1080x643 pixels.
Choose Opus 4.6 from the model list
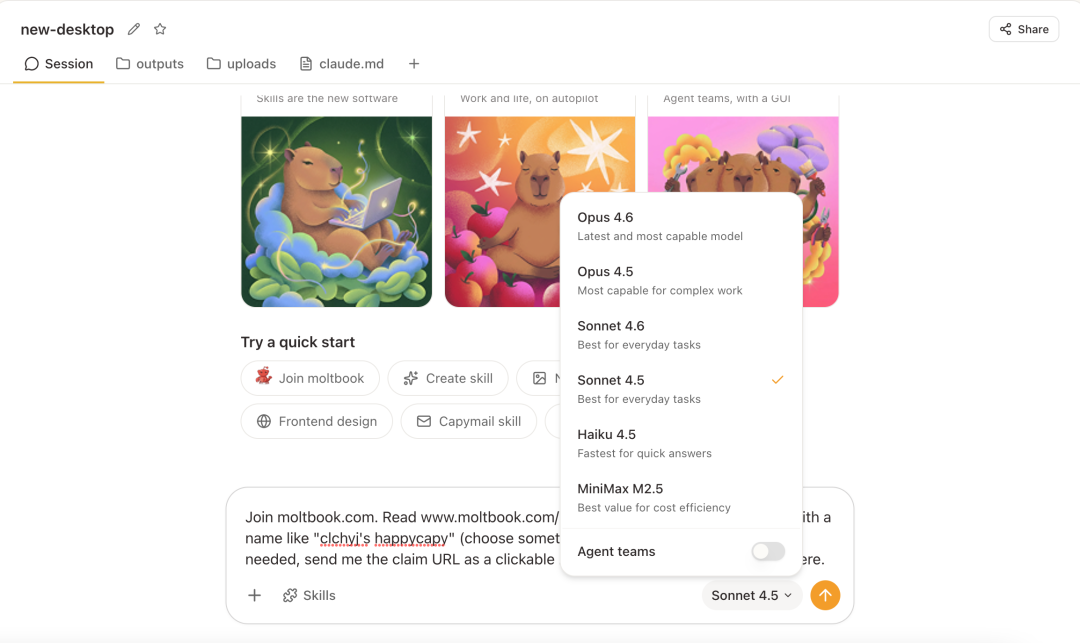point(681,226)
